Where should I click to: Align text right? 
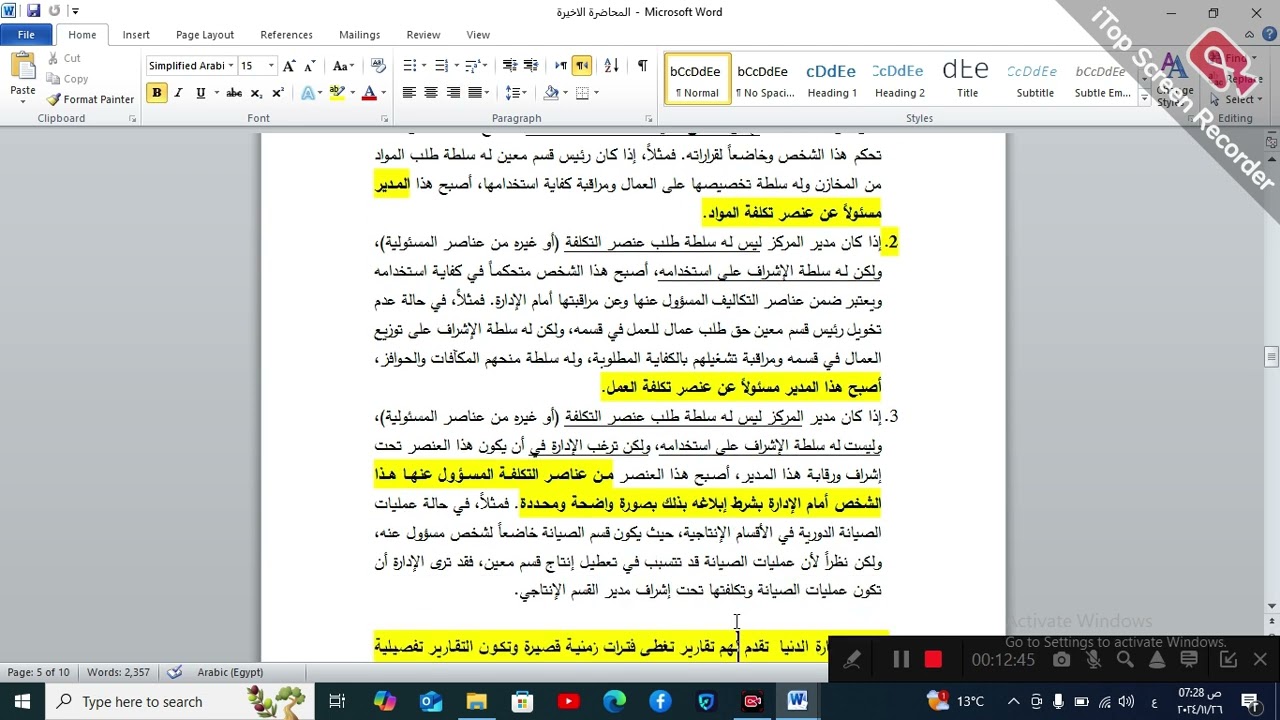[x=453, y=93]
